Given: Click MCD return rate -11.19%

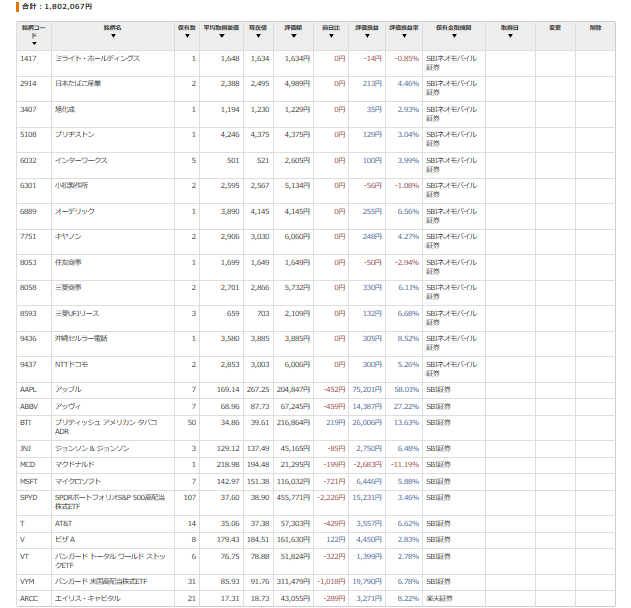Looking at the screenshot, I should [x=405, y=465].
